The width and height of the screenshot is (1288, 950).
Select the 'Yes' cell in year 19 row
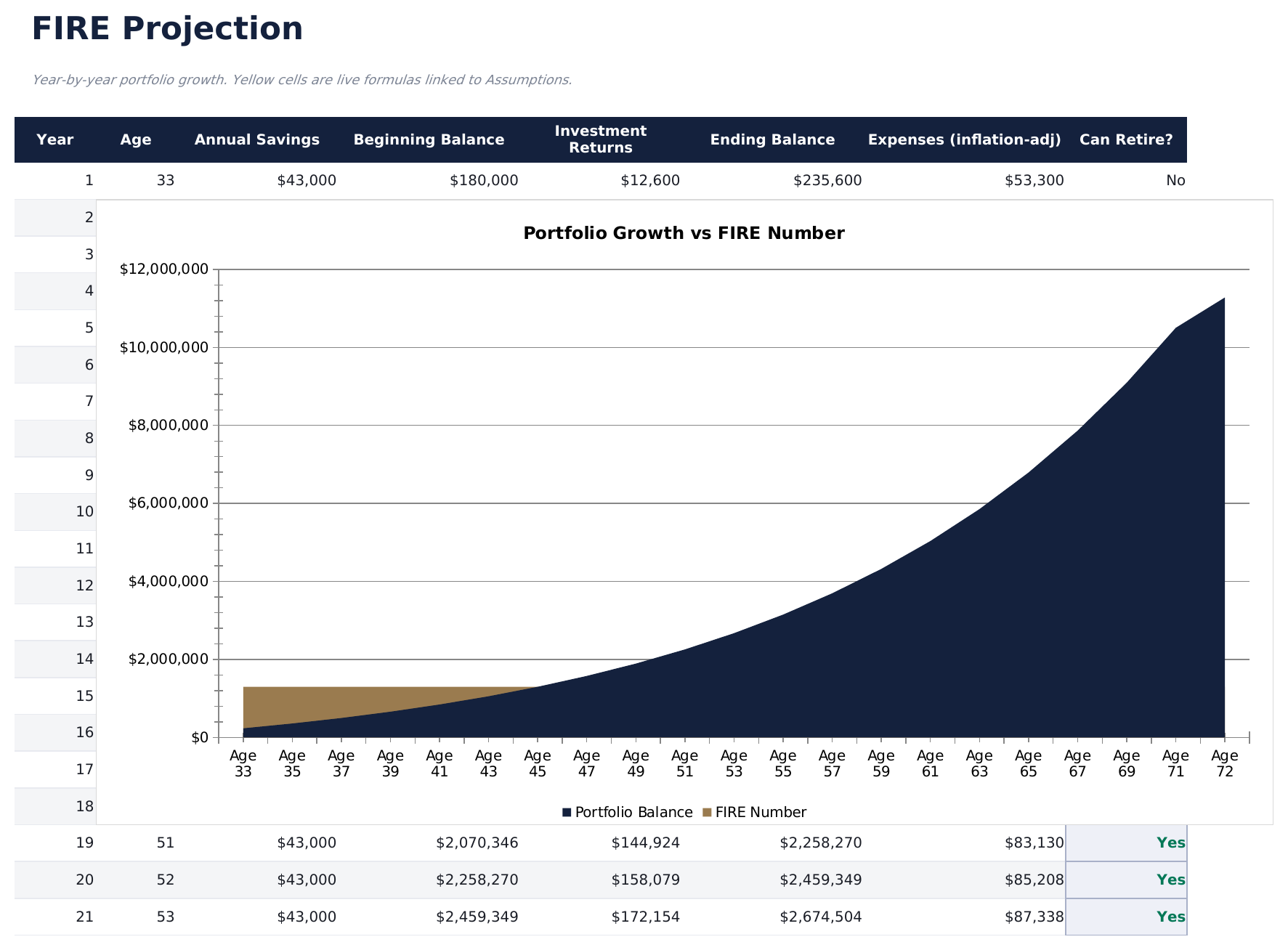click(1126, 843)
